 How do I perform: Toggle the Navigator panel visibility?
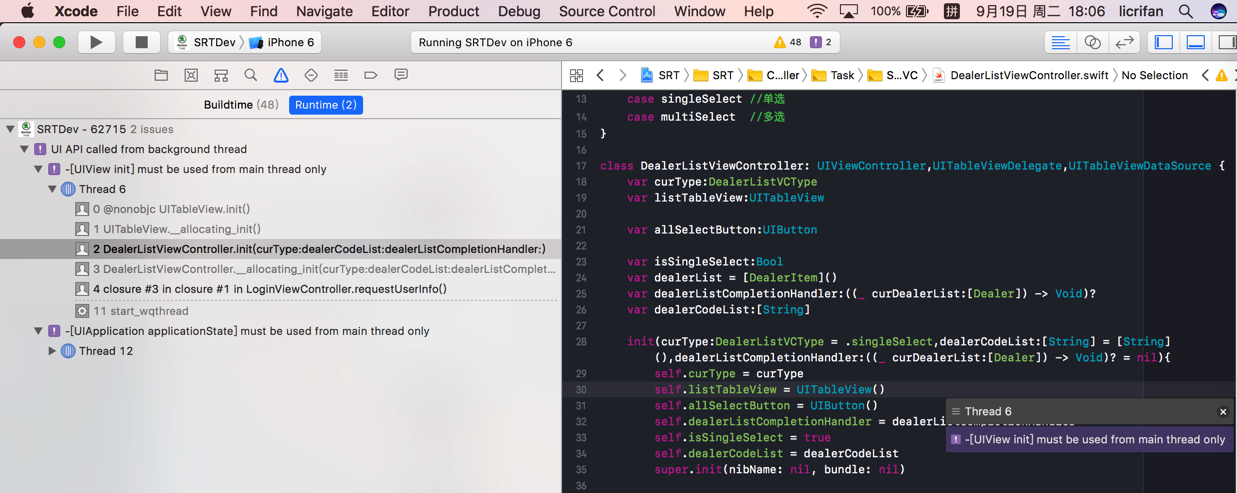click(x=1164, y=42)
